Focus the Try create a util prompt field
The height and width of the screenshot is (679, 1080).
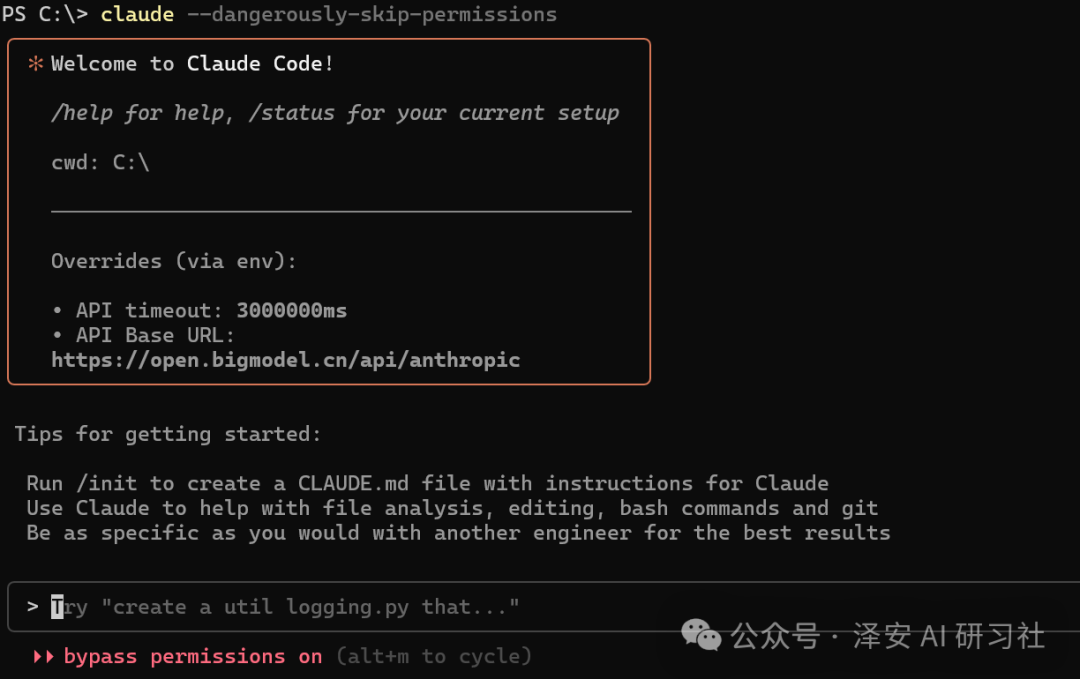coord(543,607)
